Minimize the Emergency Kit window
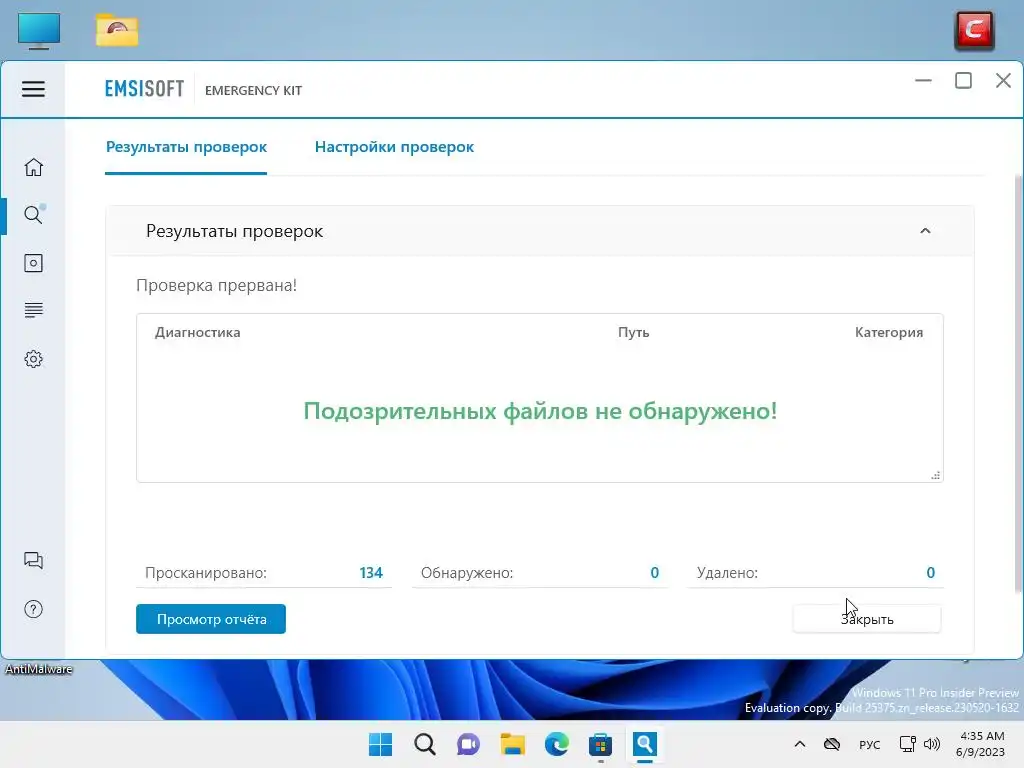The image size is (1024, 768). 923,81
